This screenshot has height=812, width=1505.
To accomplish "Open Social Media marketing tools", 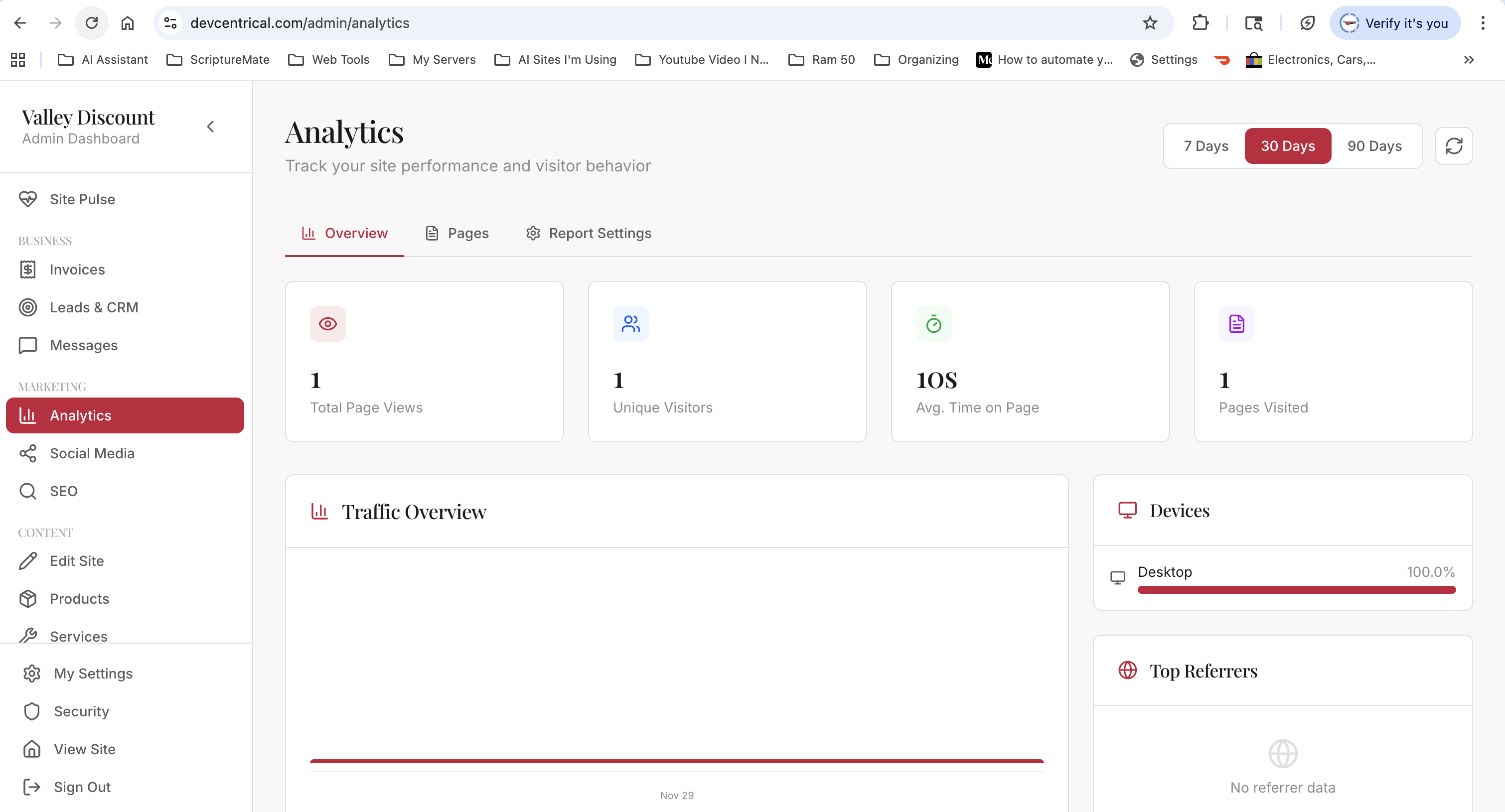I will (x=92, y=453).
